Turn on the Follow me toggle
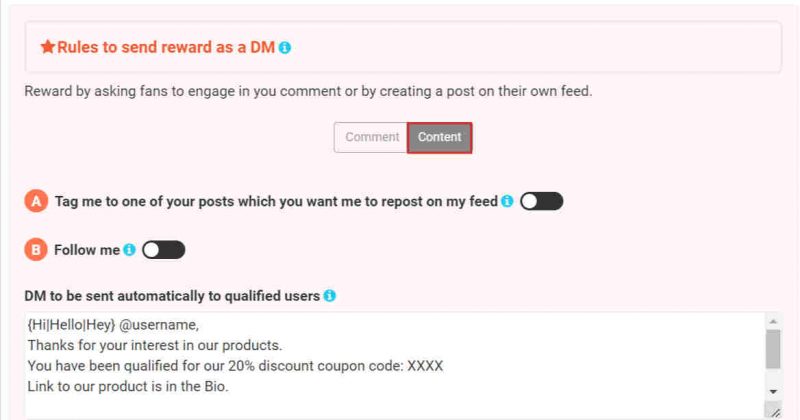Image resolution: width=800 pixels, height=420 pixels. pyautogui.click(x=163, y=250)
